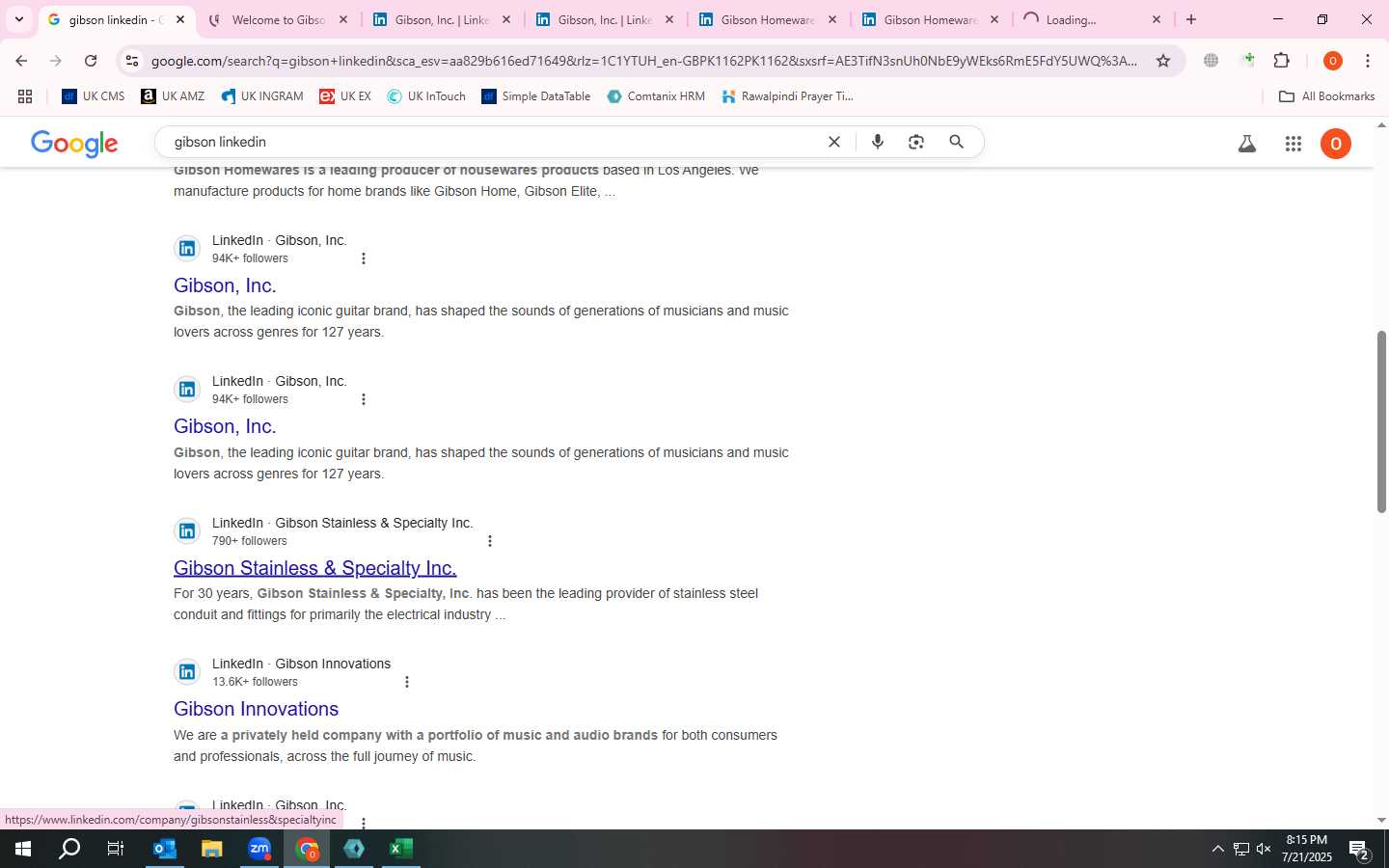Click the Google search input field
This screenshot has height=868, width=1389.
point(492,142)
